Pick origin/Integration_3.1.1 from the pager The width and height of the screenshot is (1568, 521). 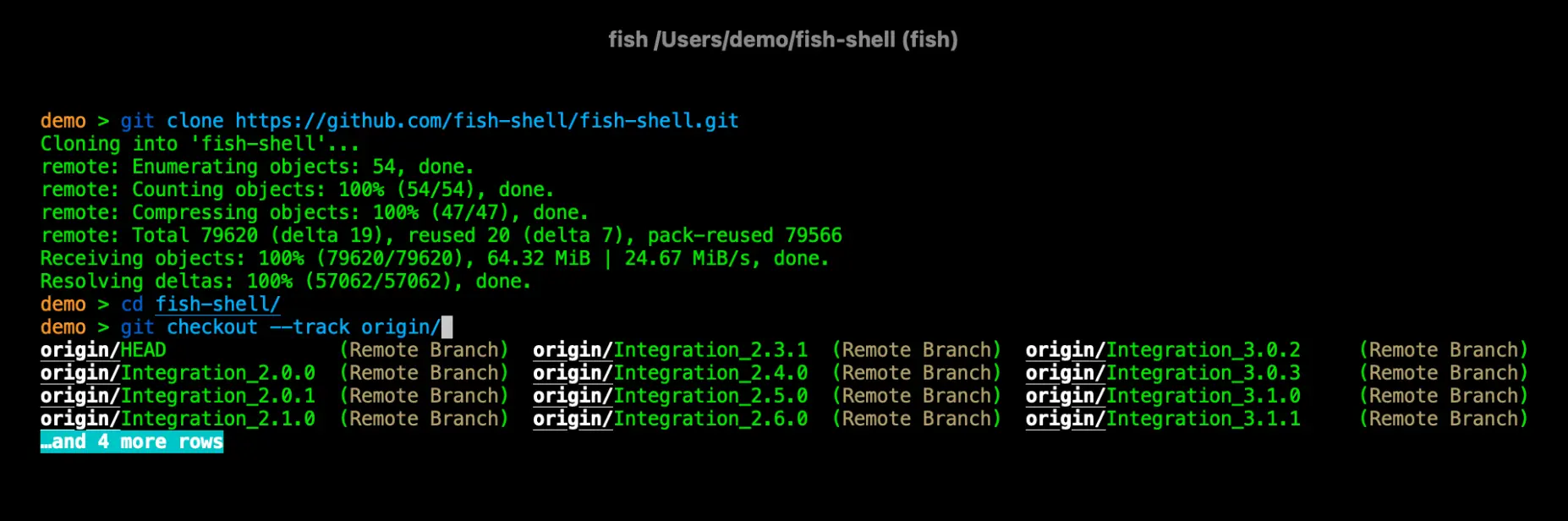(x=1163, y=419)
